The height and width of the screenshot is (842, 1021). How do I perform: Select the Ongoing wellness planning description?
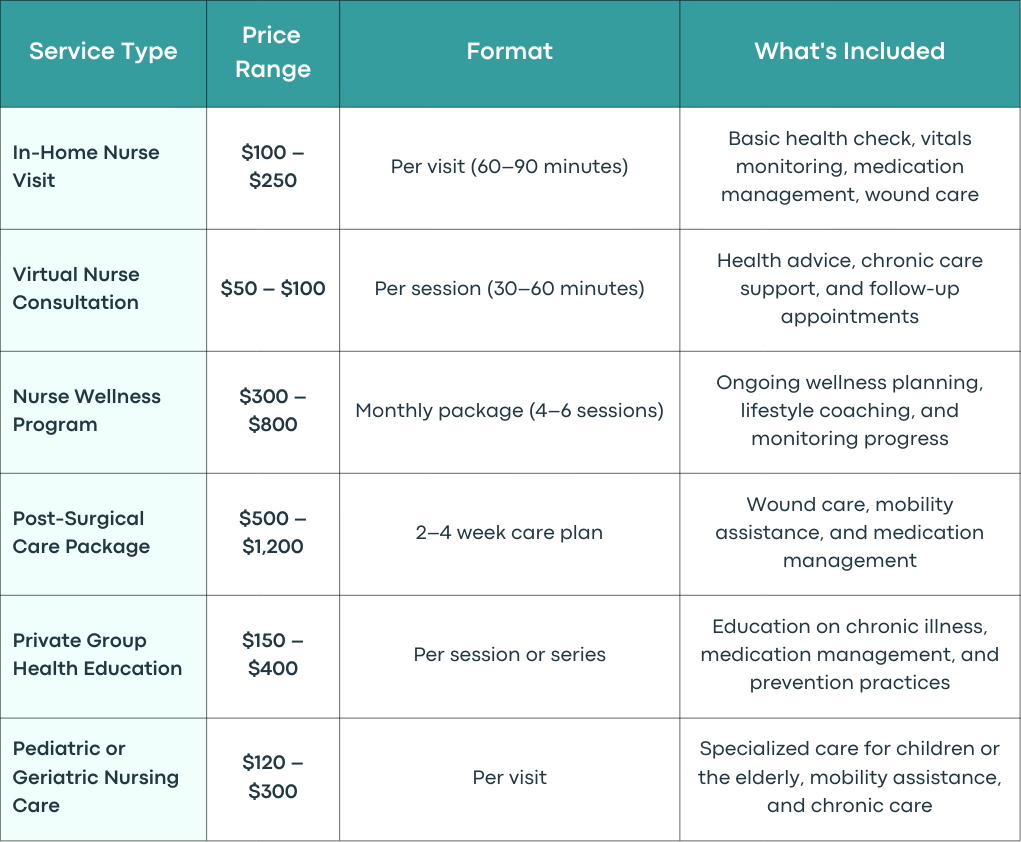(849, 410)
